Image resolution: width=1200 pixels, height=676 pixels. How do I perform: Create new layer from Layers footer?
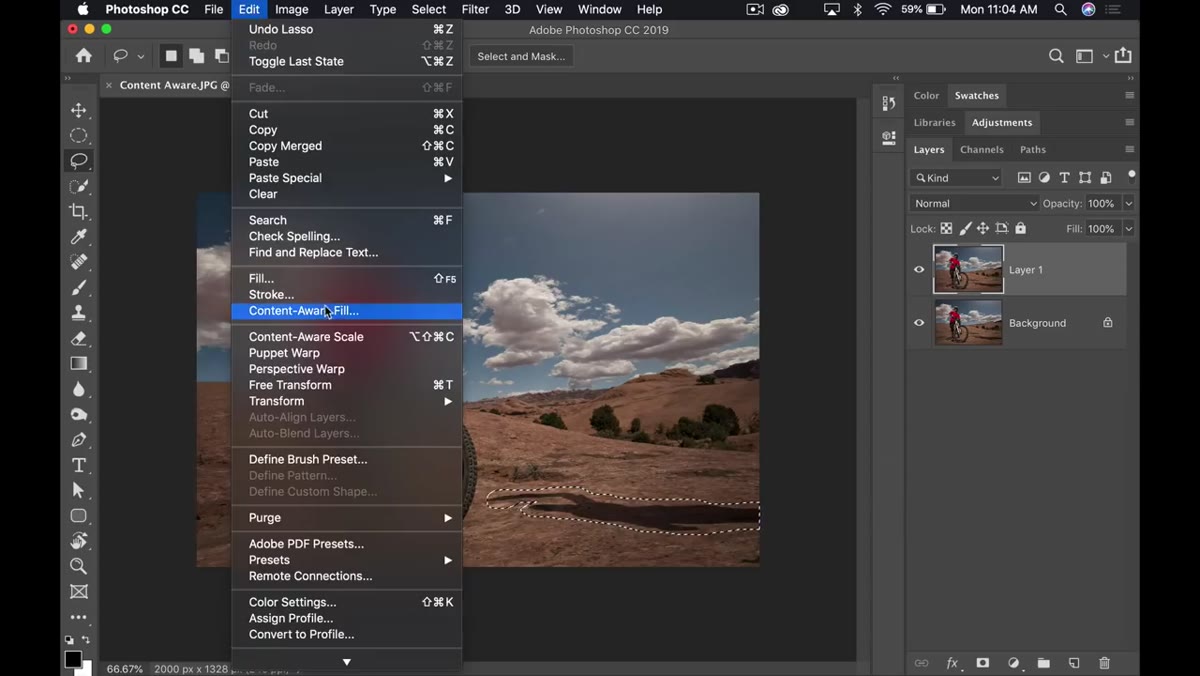tap(1074, 663)
